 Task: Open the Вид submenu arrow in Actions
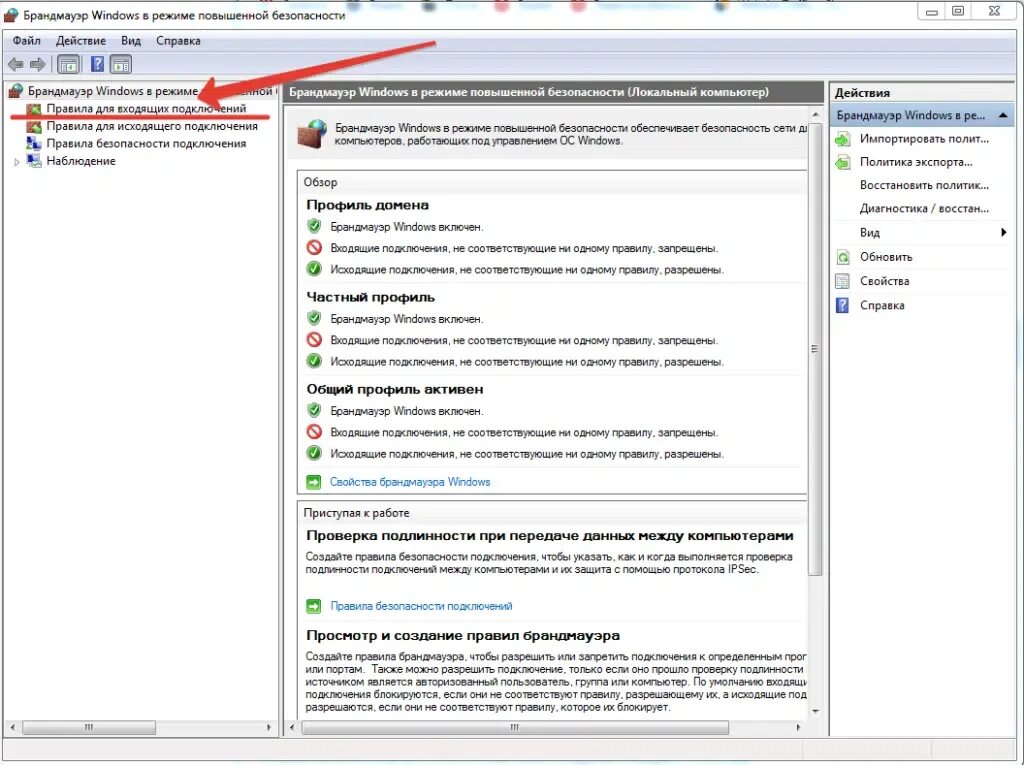pos(1003,233)
